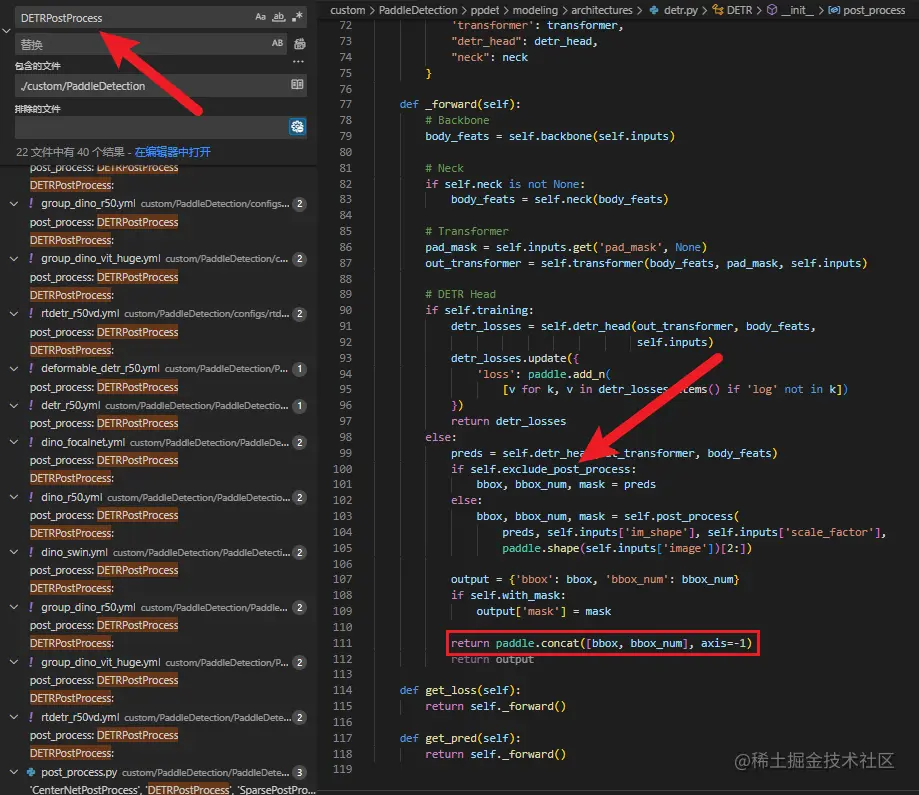This screenshot has width=919, height=795.
Task: Click YAML icon beside dino_swin.yml
Action: pos(31,552)
